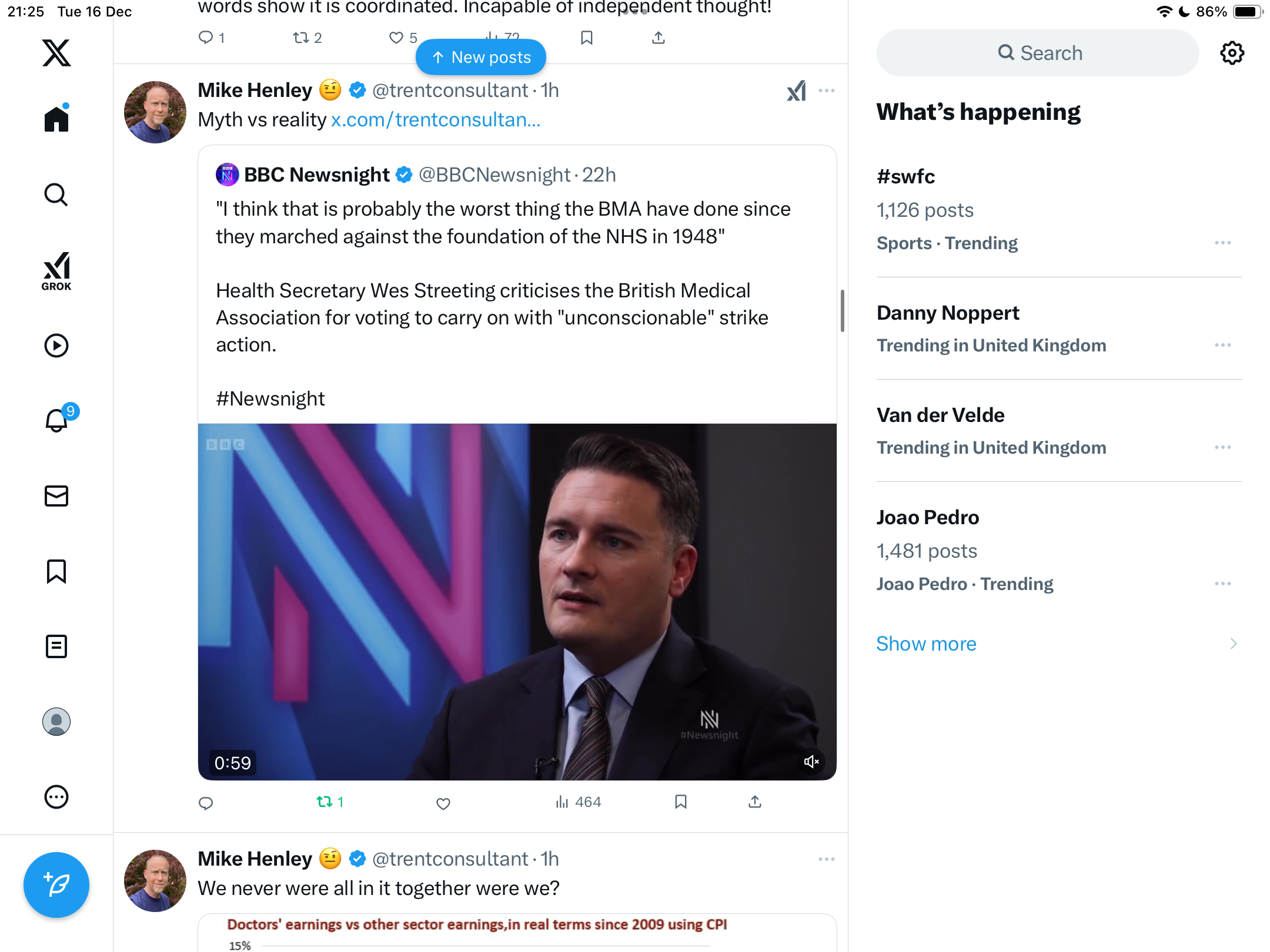Open the Lists sidebar icon
1270x952 pixels.
(x=56, y=646)
